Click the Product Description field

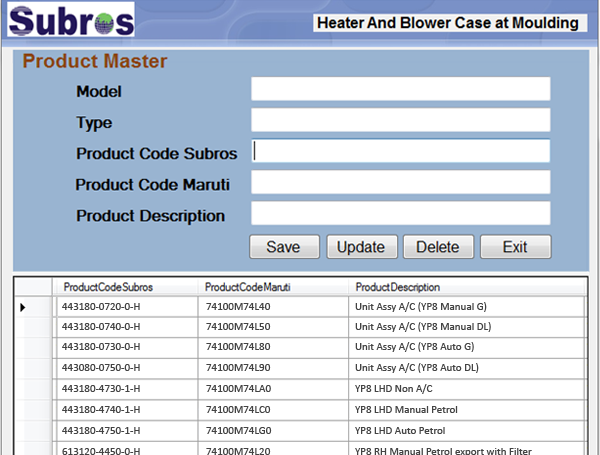tap(401, 213)
